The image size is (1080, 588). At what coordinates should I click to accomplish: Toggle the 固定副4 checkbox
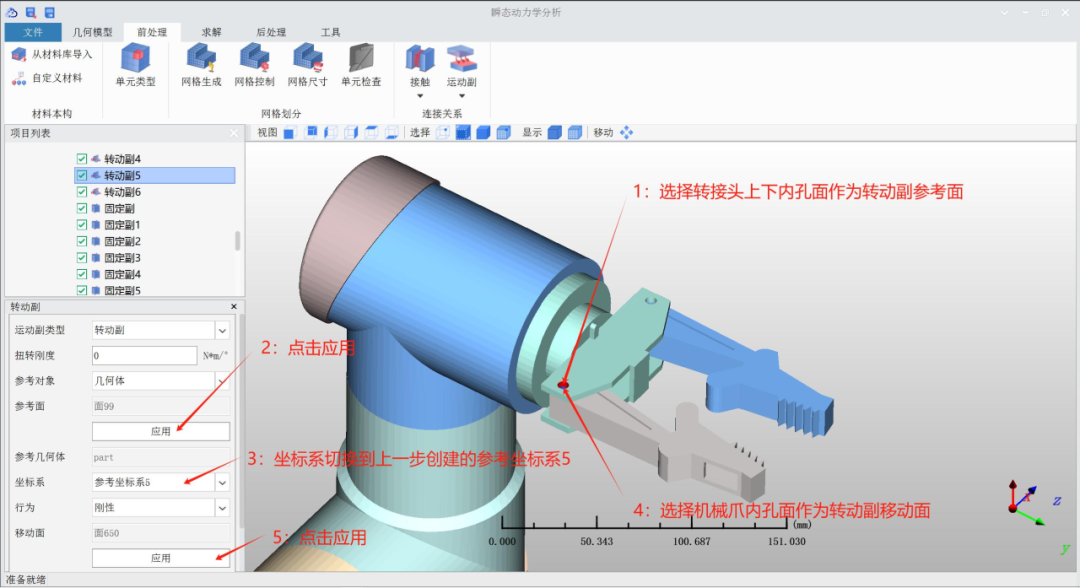pos(82,275)
